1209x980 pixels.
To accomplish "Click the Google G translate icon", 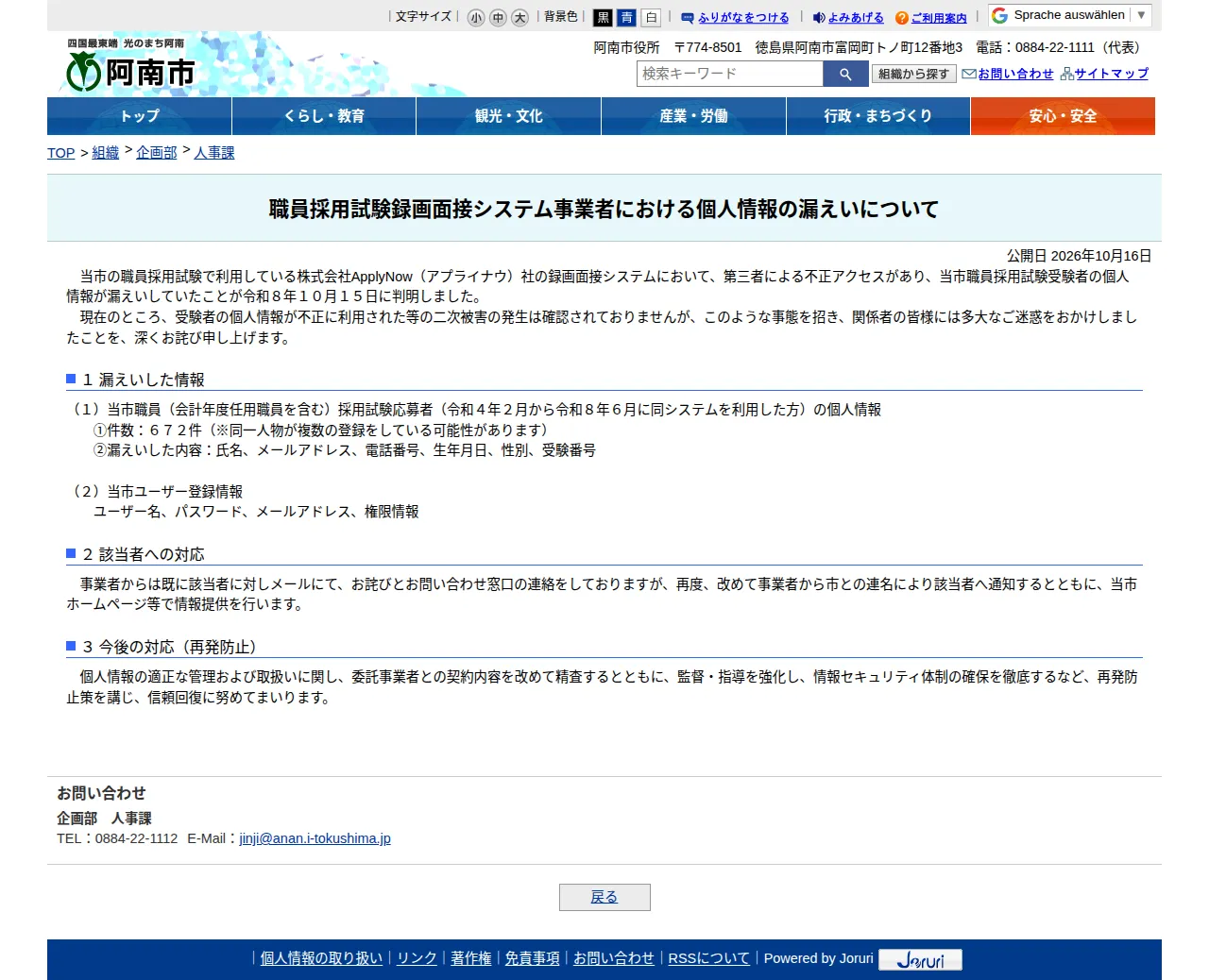I will tap(999, 15).
